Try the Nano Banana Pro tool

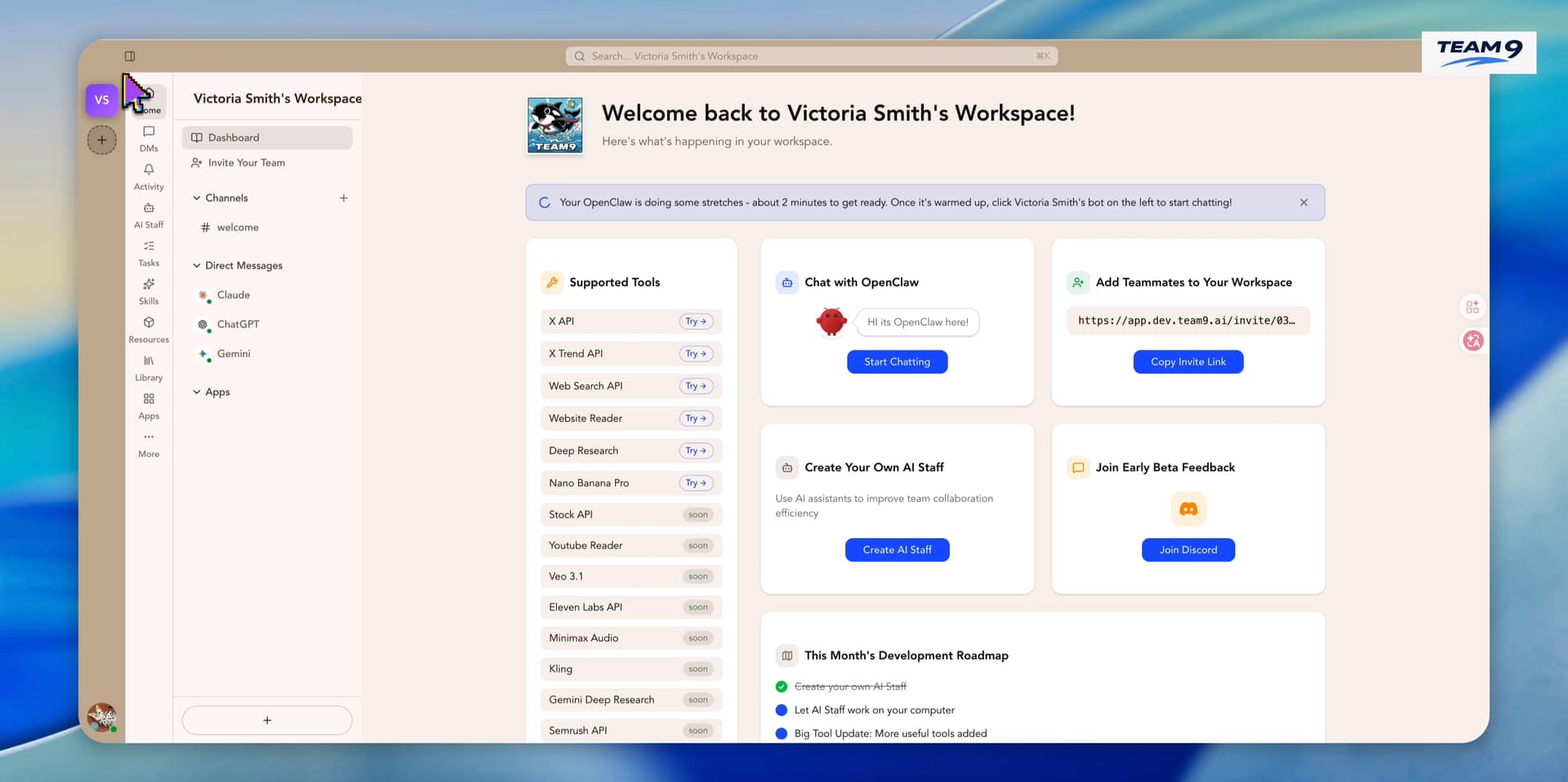tap(697, 483)
